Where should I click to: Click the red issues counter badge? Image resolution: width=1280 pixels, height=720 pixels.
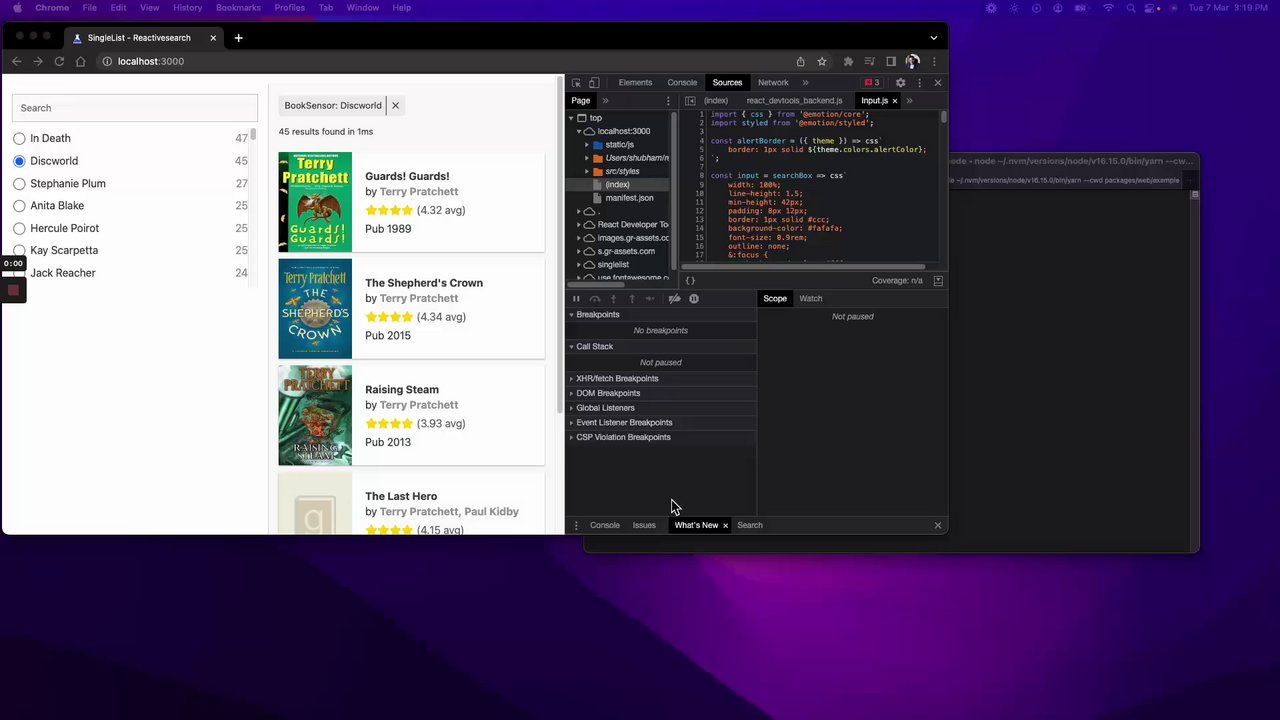pos(873,83)
